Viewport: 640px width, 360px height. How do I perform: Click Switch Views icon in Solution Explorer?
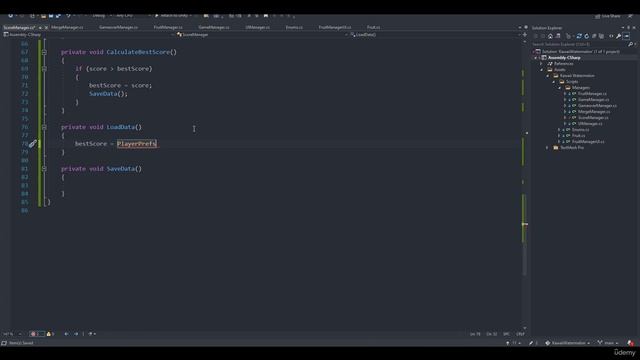[x=558, y=36]
